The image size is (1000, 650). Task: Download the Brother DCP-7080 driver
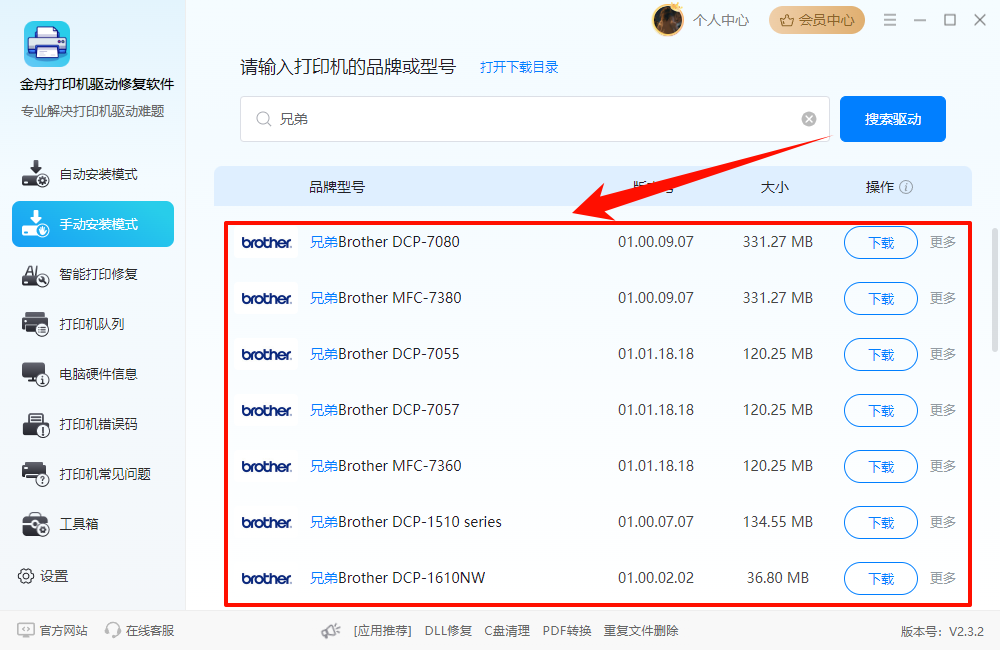881,242
